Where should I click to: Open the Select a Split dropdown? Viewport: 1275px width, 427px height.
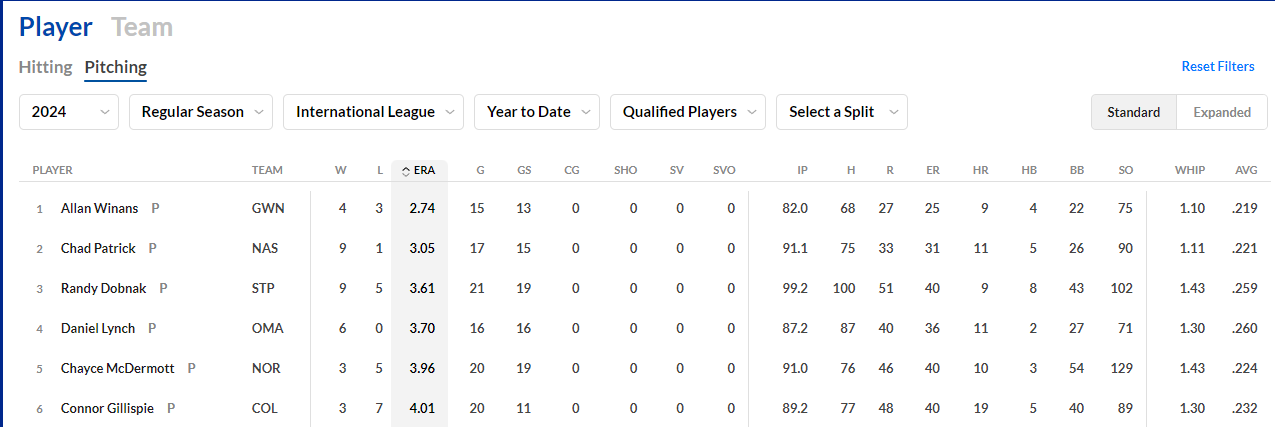tap(841, 112)
